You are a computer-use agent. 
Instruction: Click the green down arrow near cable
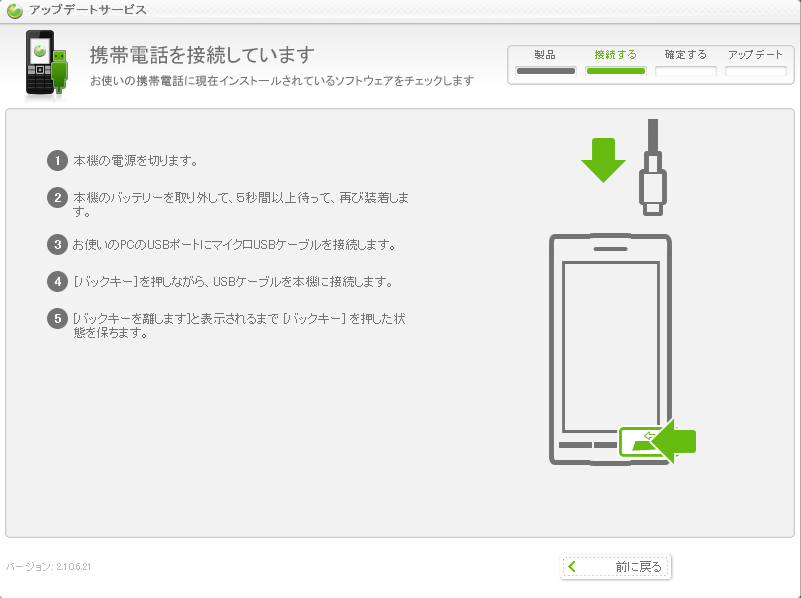[603, 160]
